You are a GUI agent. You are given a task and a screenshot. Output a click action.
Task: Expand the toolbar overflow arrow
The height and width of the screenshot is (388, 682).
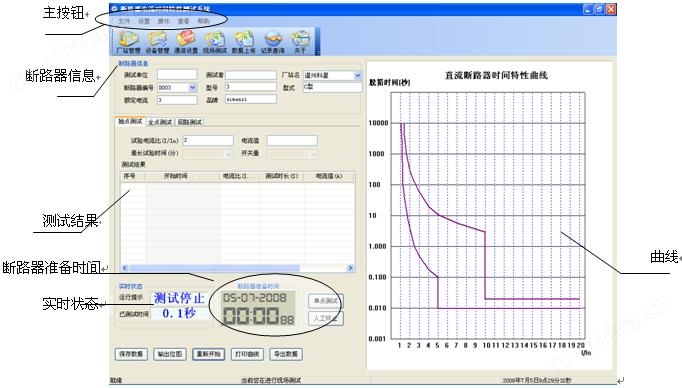pos(317,52)
